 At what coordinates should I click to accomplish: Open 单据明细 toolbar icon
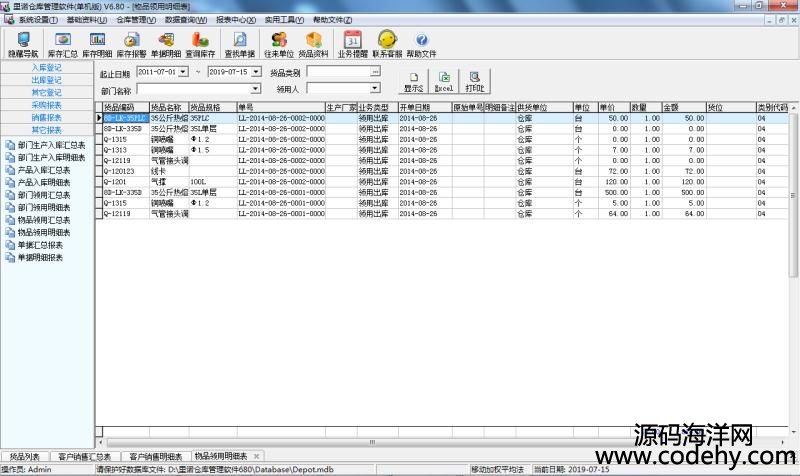[x=166, y=44]
